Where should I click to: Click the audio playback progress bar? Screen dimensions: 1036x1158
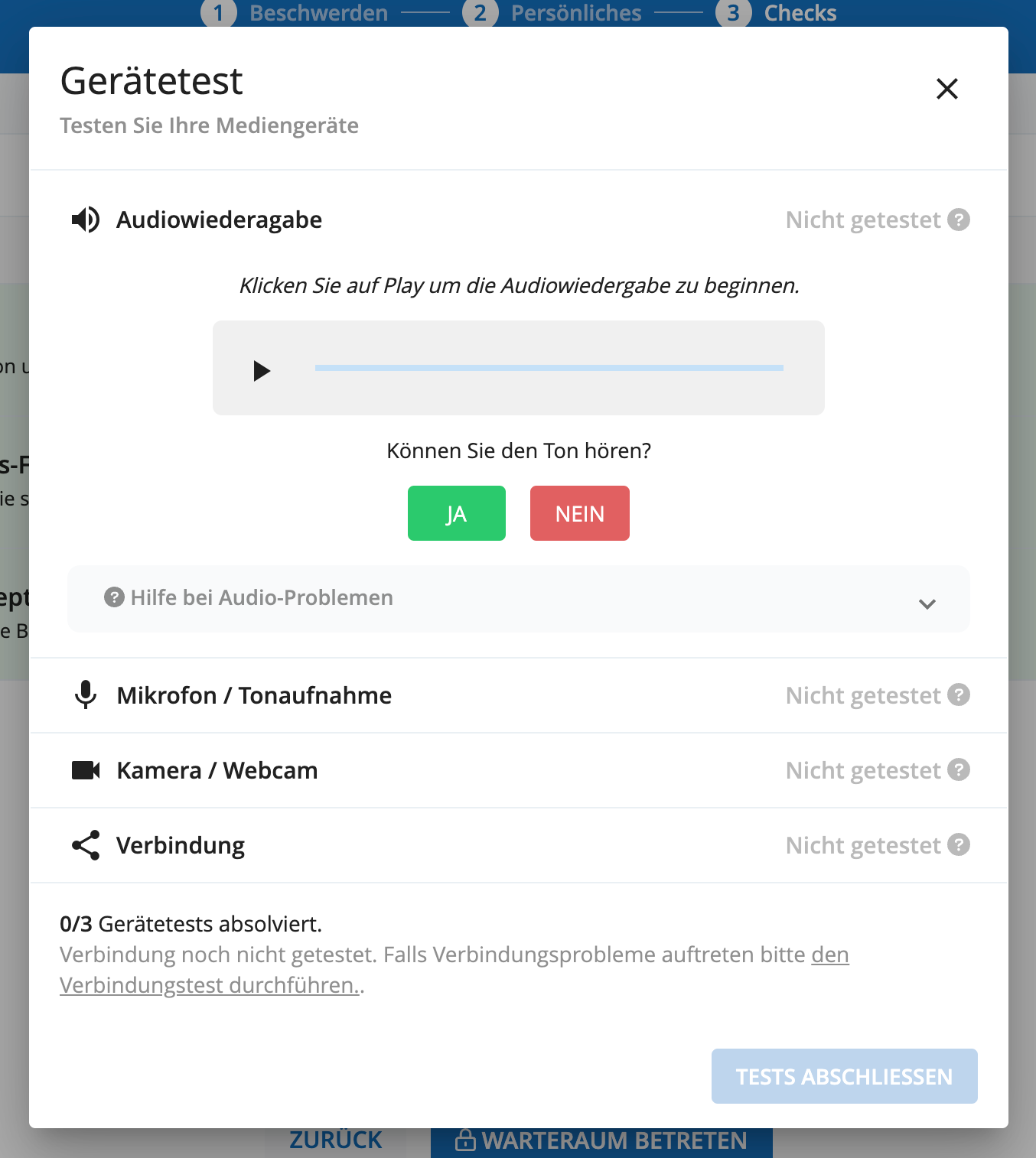549,369
